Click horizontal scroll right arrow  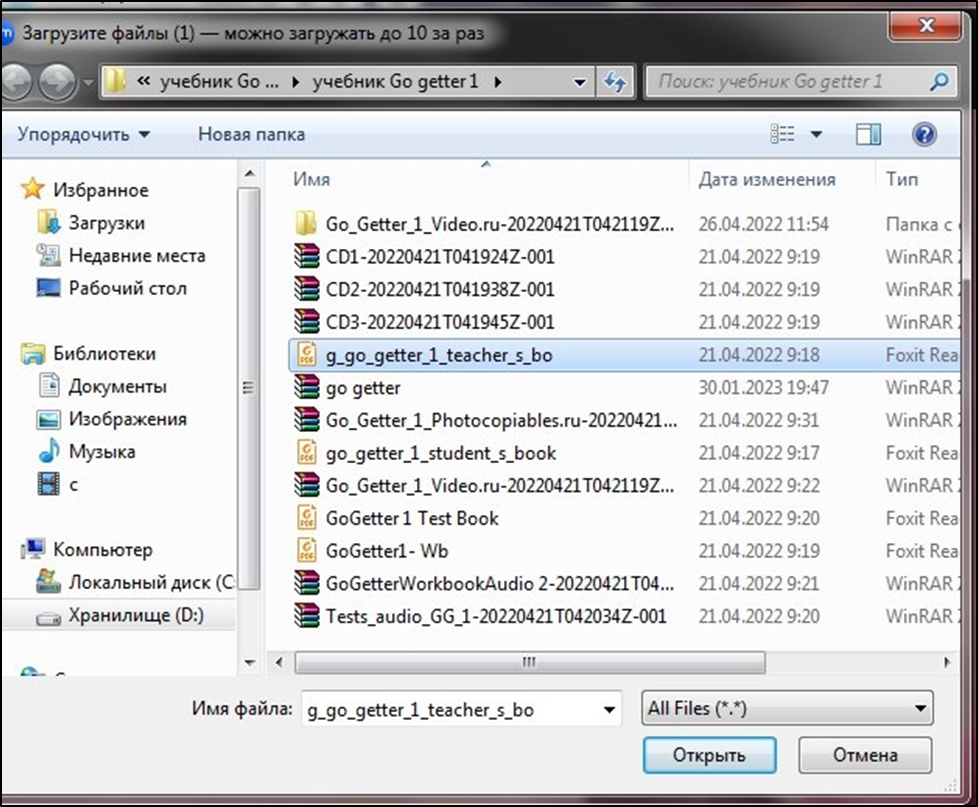[947, 662]
